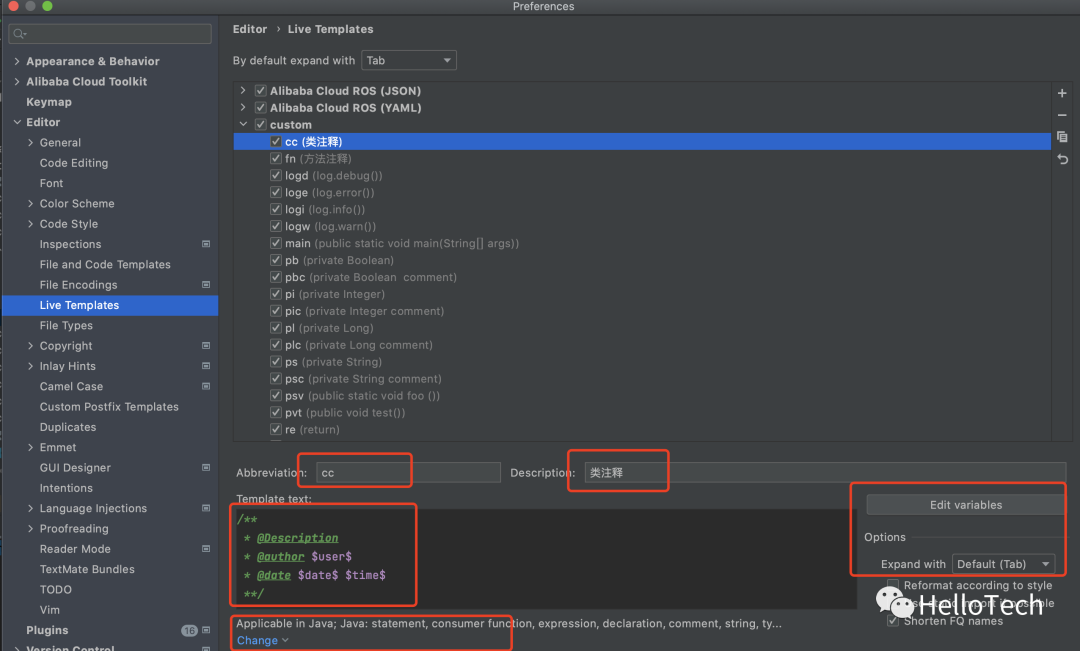Image resolution: width=1080 pixels, height=651 pixels.
Task: Click the search magnifier icon in sidebar
Action: [x=20, y=34]
